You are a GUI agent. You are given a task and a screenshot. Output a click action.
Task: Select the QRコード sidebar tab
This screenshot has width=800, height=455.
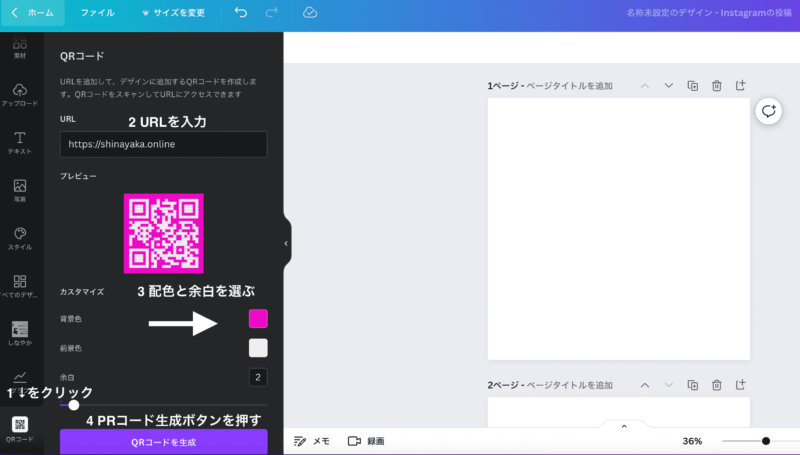[20, 428]
